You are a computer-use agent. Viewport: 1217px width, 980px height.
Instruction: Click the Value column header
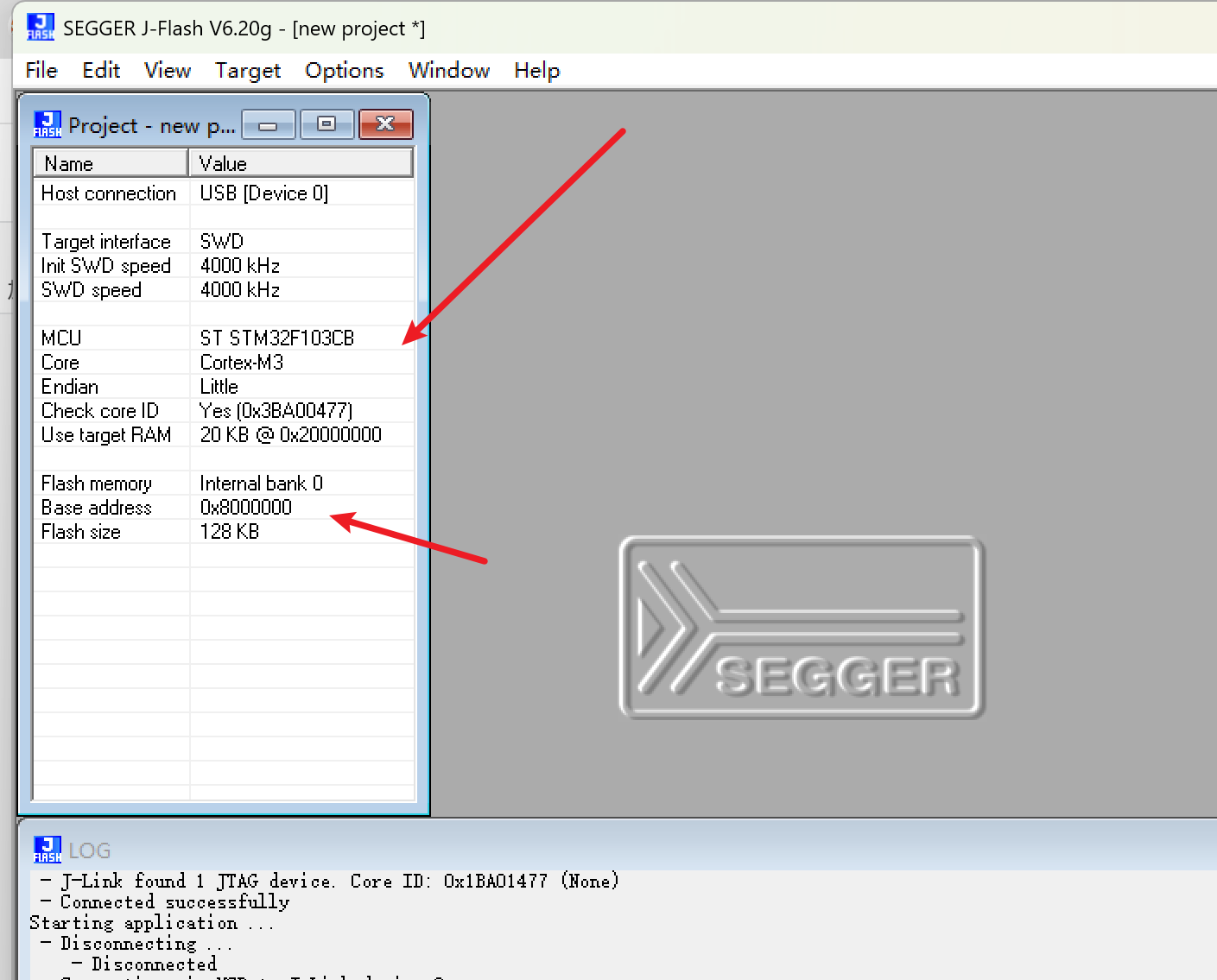point(301,163)
